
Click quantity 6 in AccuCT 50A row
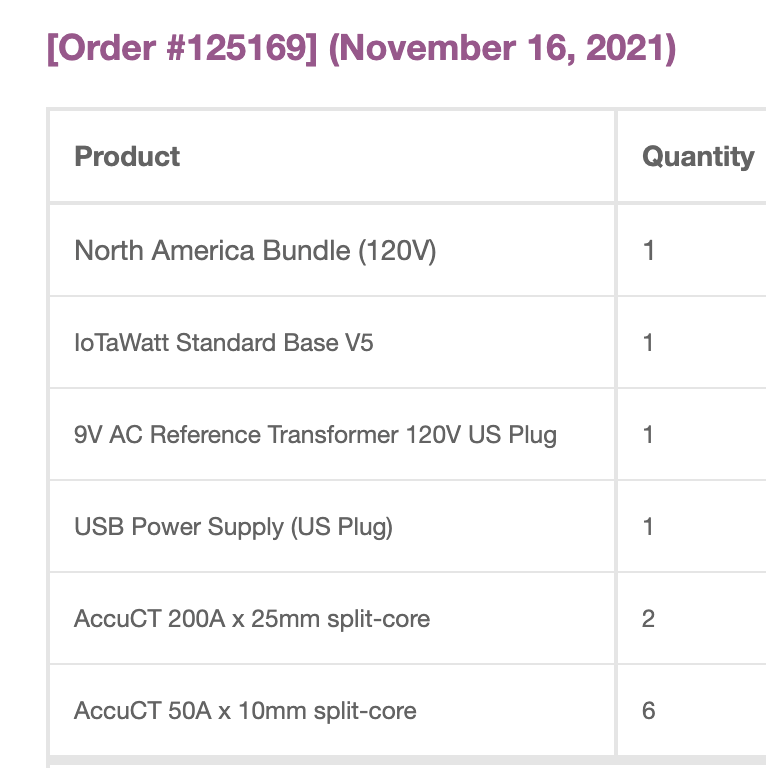[649, 711]
